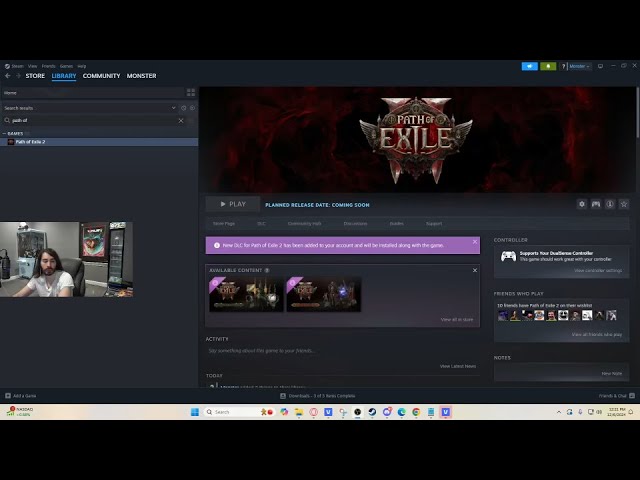Open advanced filter options beside search

[191, 120]
